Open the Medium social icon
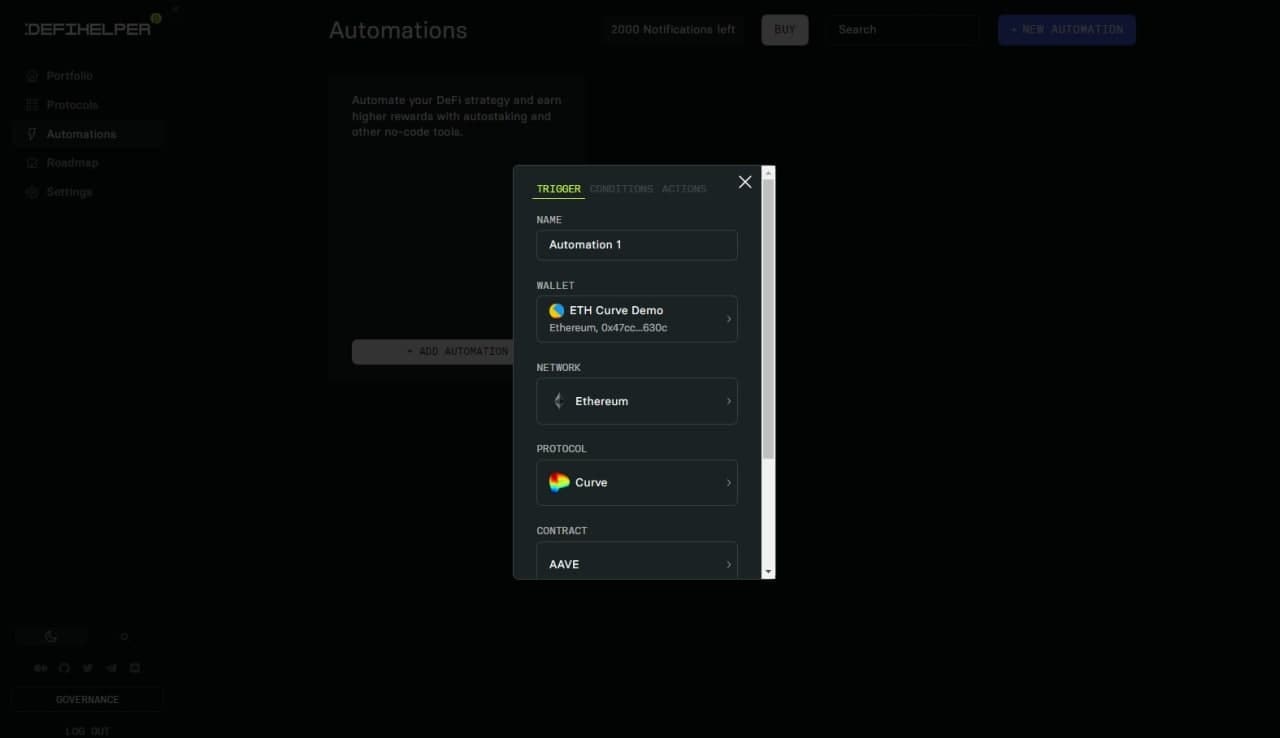Image resolution: width=1280 pixels, height=738 pixels. point(40,668)
